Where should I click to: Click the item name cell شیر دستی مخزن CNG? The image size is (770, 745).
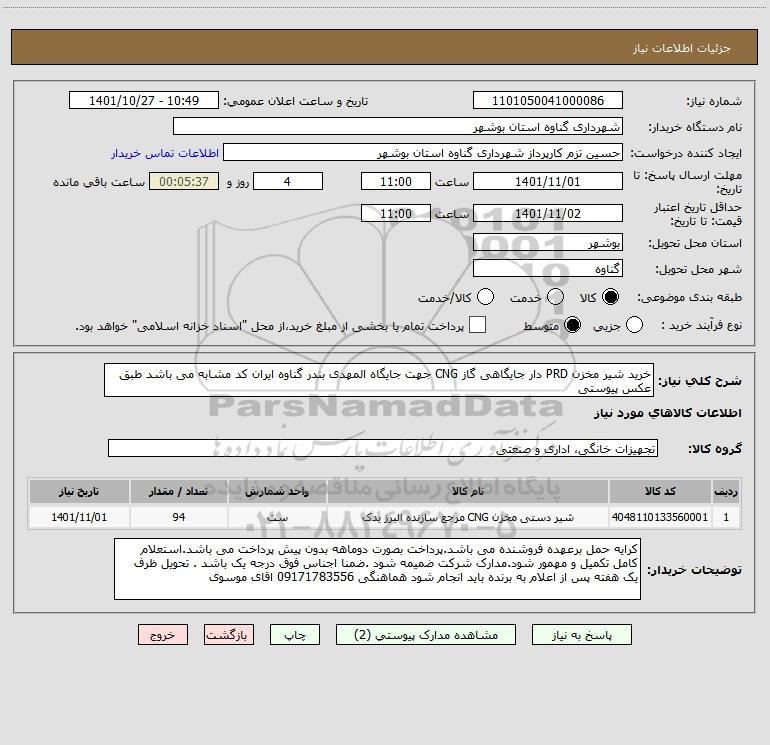[x=468, y=517]
